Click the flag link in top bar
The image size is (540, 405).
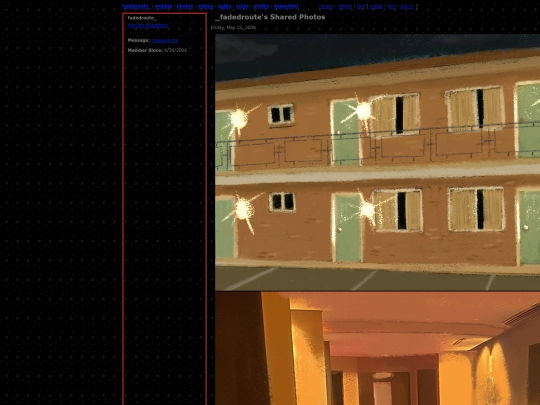[x=361, y=6]
